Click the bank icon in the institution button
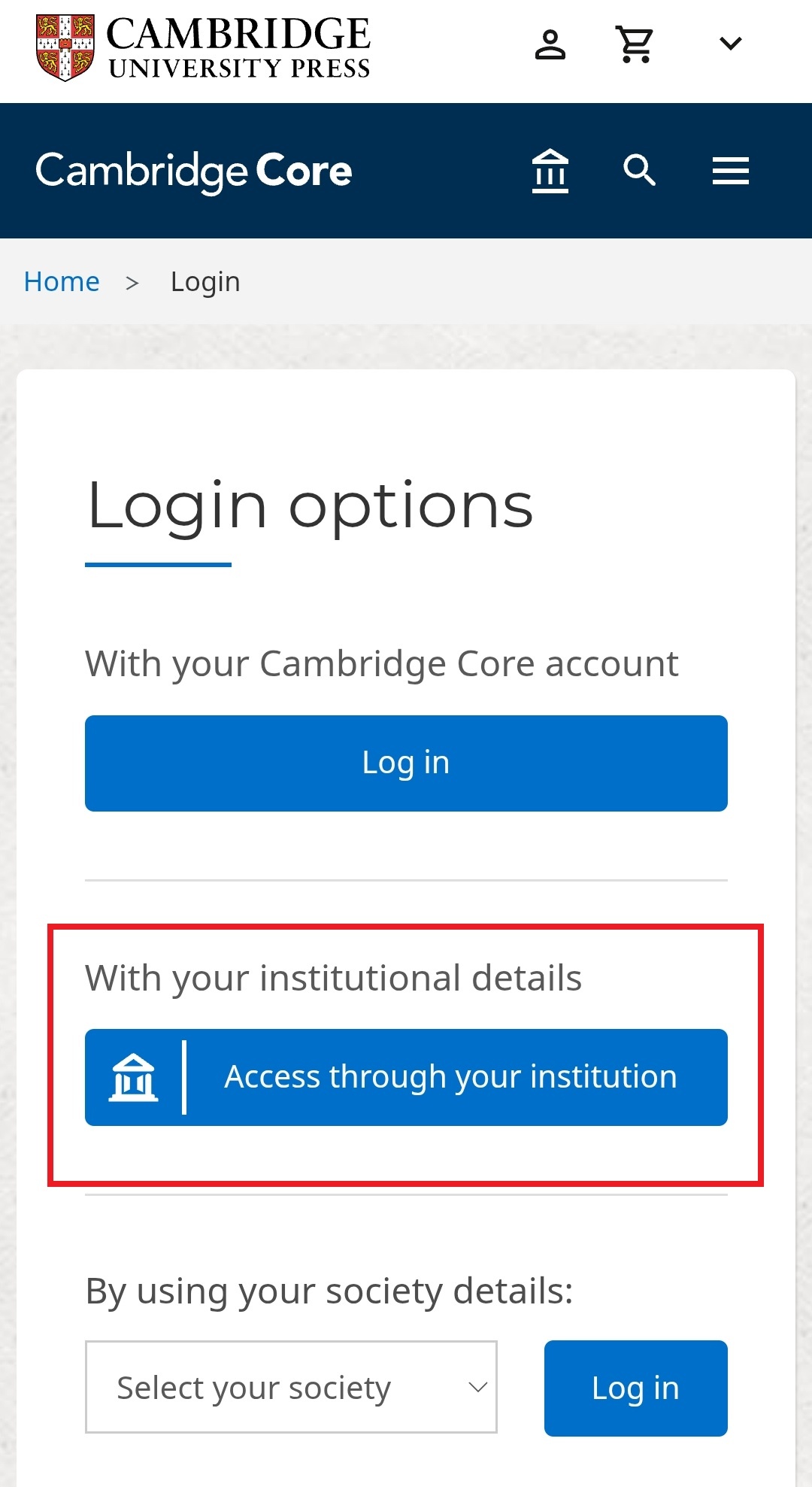This screenshot has width=812, height=1487. point(133,1077)
